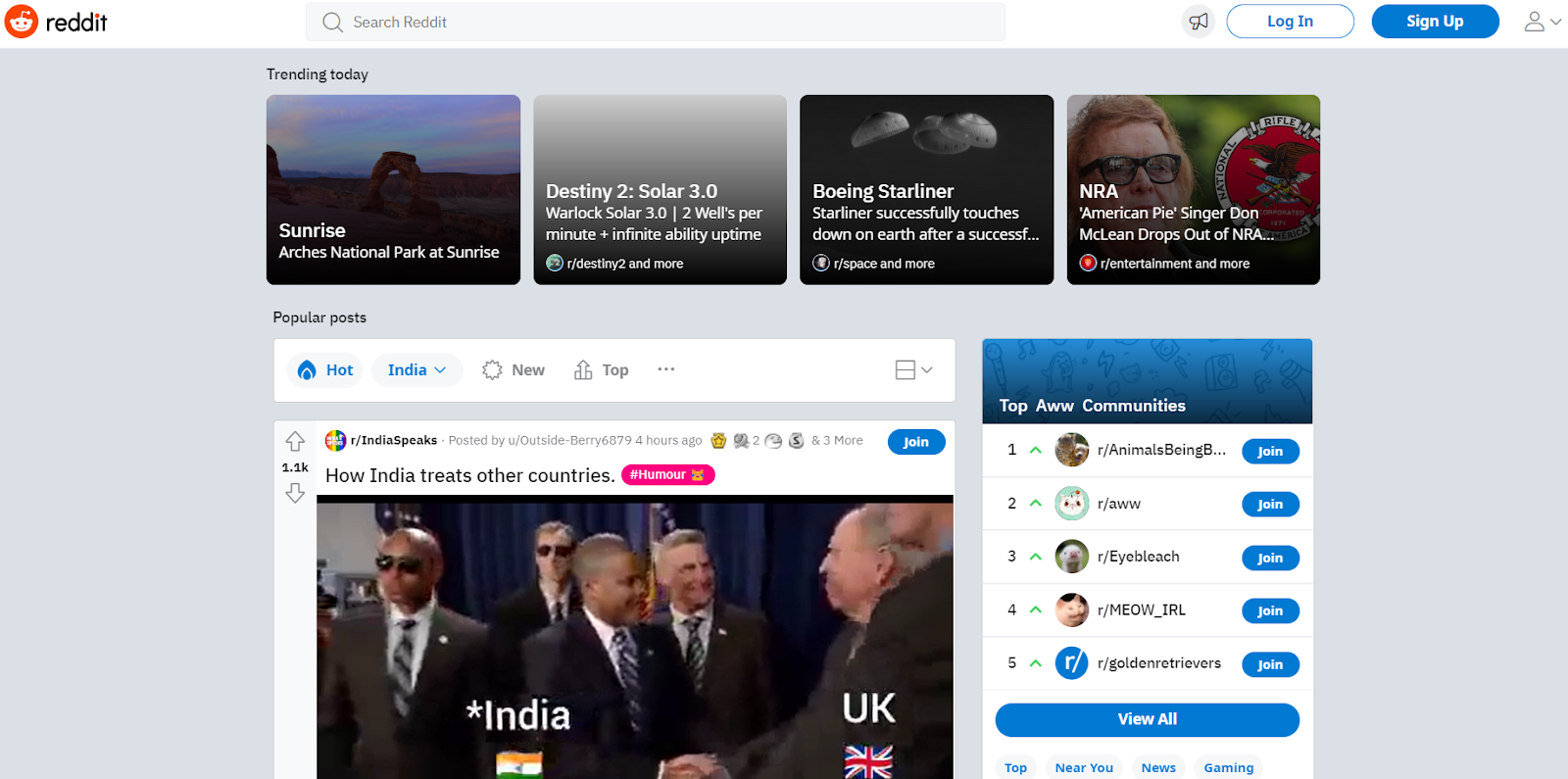Join the r/aww community

[1270, 505]
